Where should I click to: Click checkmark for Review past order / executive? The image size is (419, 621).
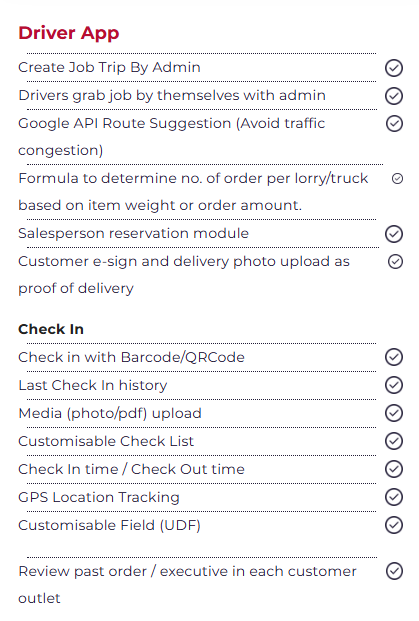[394, 571]
